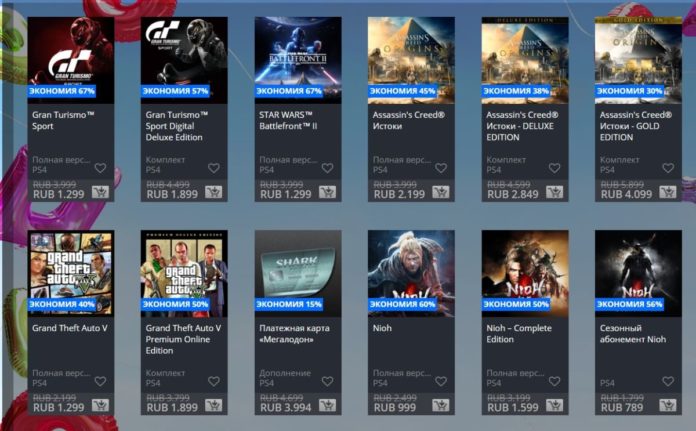
Task: Add STAR WARS Battlefront II to cart
Action: coord(327,192)
